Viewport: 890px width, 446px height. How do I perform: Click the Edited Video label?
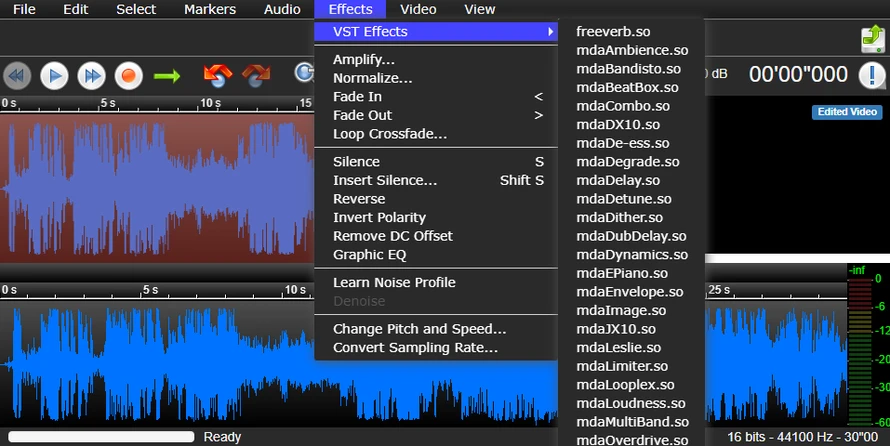[x=846, y=112]
